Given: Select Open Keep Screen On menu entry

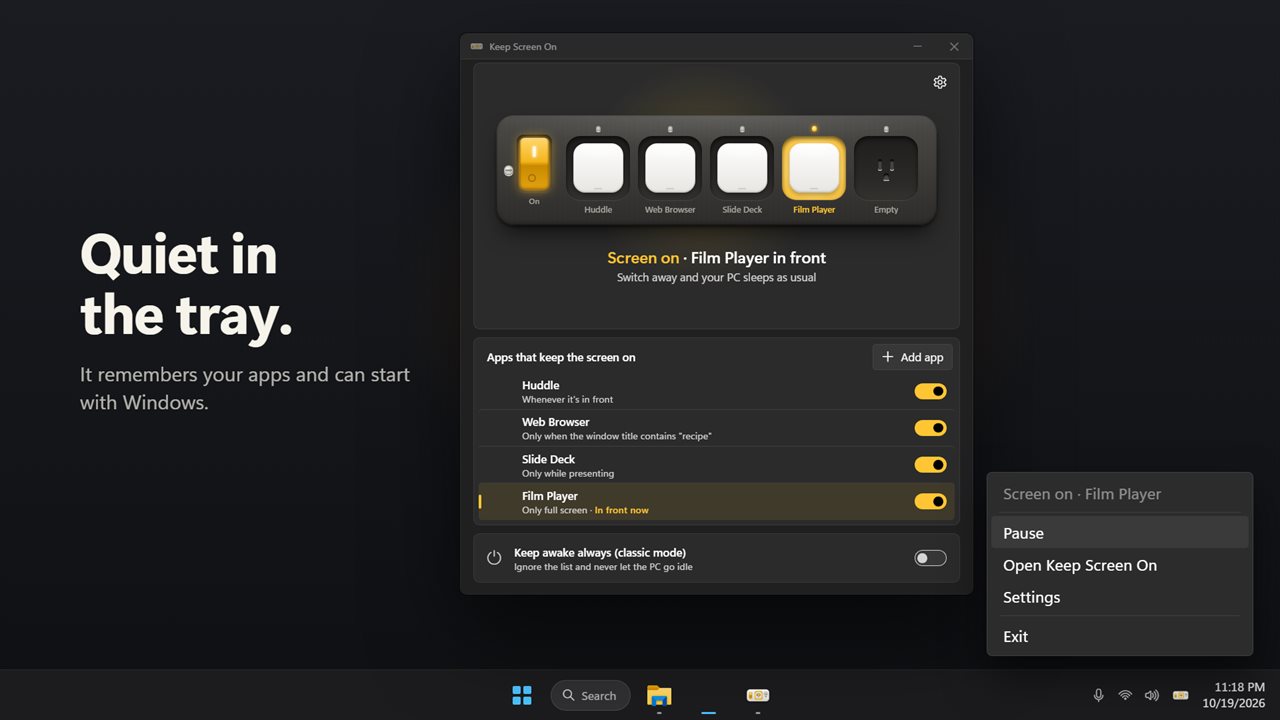Looking at the screenshot, I should (x=1120, y=565).
